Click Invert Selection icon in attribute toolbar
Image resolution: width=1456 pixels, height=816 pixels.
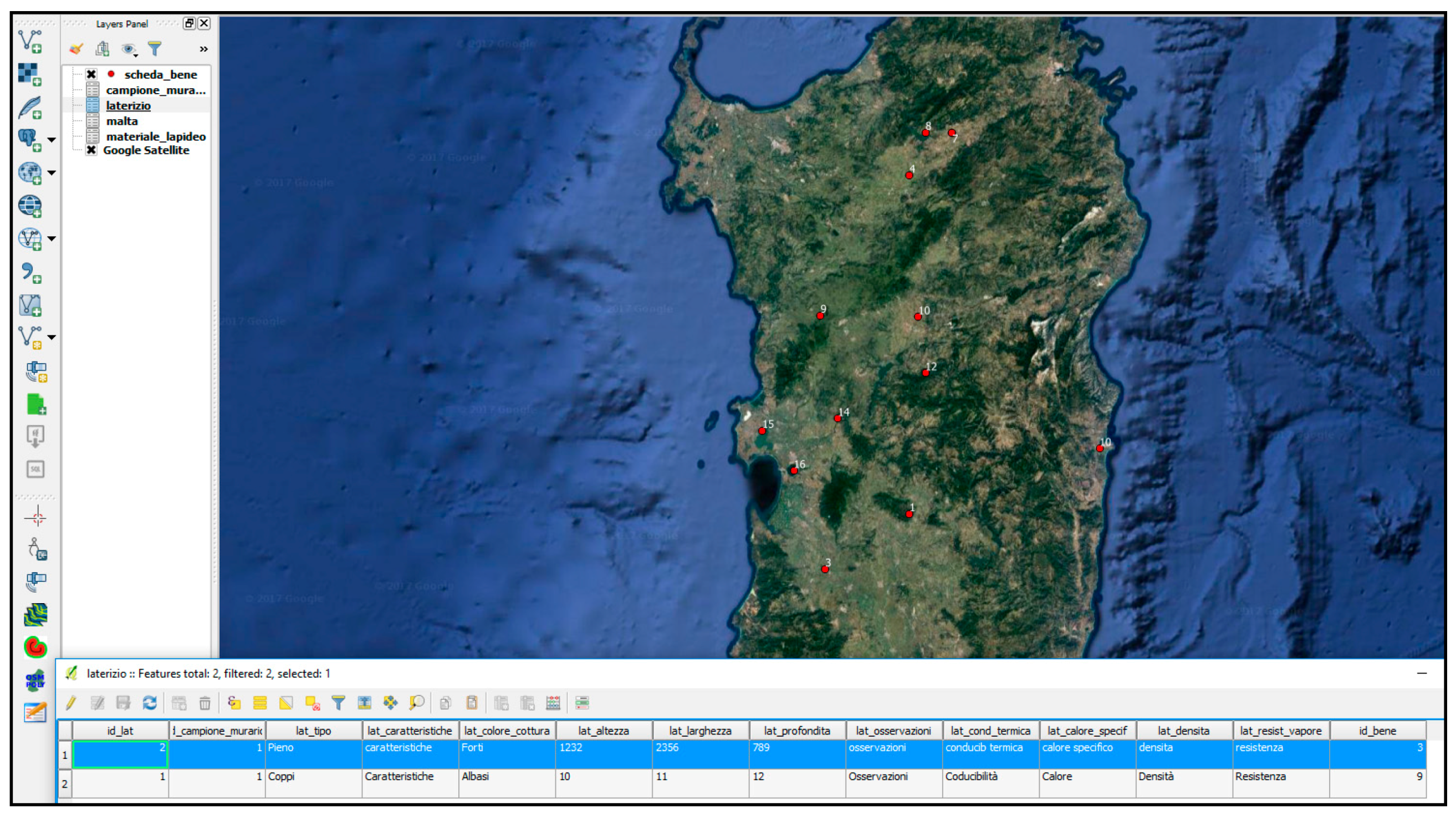[286, 703]
